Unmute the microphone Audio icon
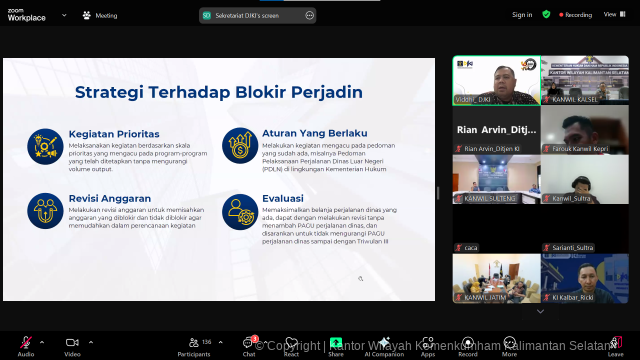Viewport: 640px width, 360px height. pos(26,342)
